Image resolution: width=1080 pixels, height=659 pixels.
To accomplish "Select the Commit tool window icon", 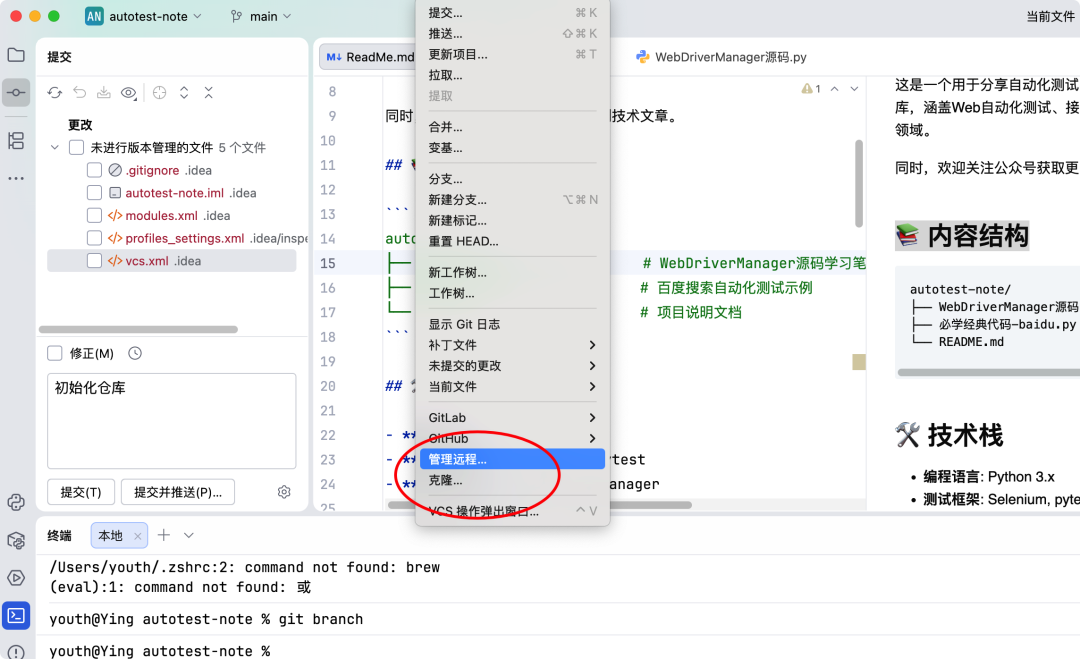I will coord(16,92).
